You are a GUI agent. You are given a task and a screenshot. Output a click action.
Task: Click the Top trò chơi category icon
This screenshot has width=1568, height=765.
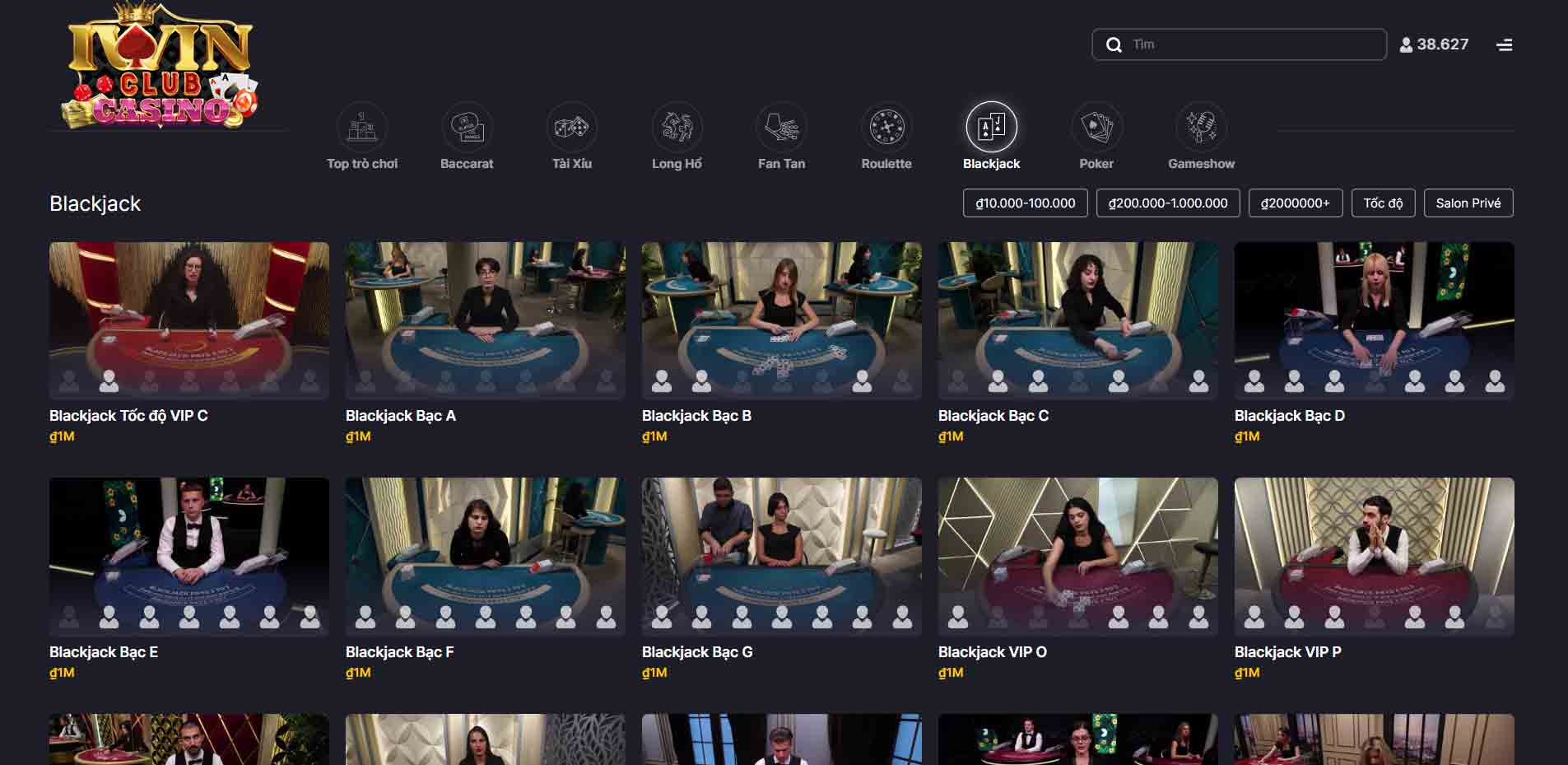362,128
